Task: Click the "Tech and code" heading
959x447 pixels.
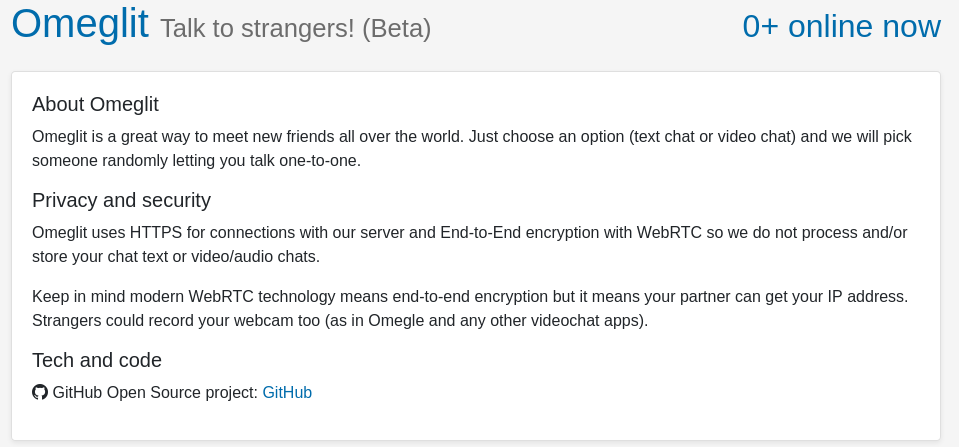Action: point(97,360)
